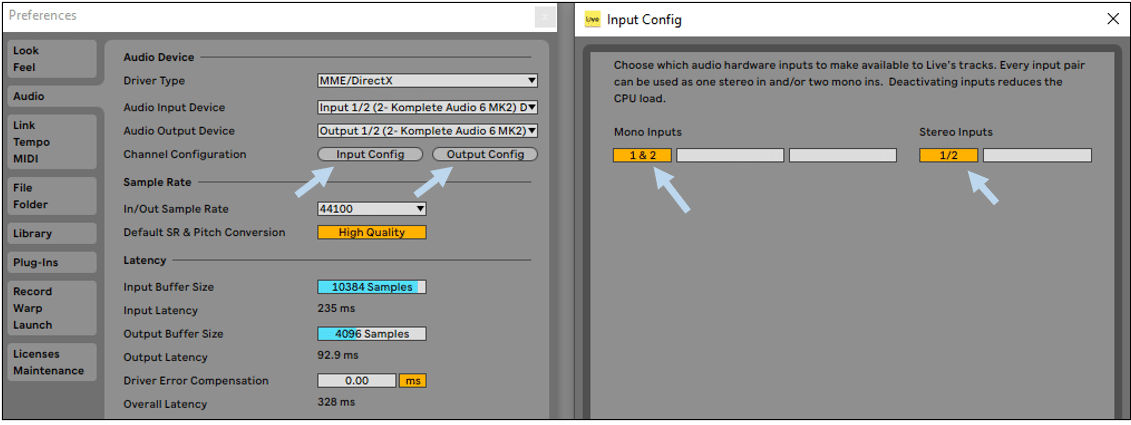Click the Channel Configuration label
This screenshot has width=1131, height=425.
pyautogui.click(x=185, y=154)
